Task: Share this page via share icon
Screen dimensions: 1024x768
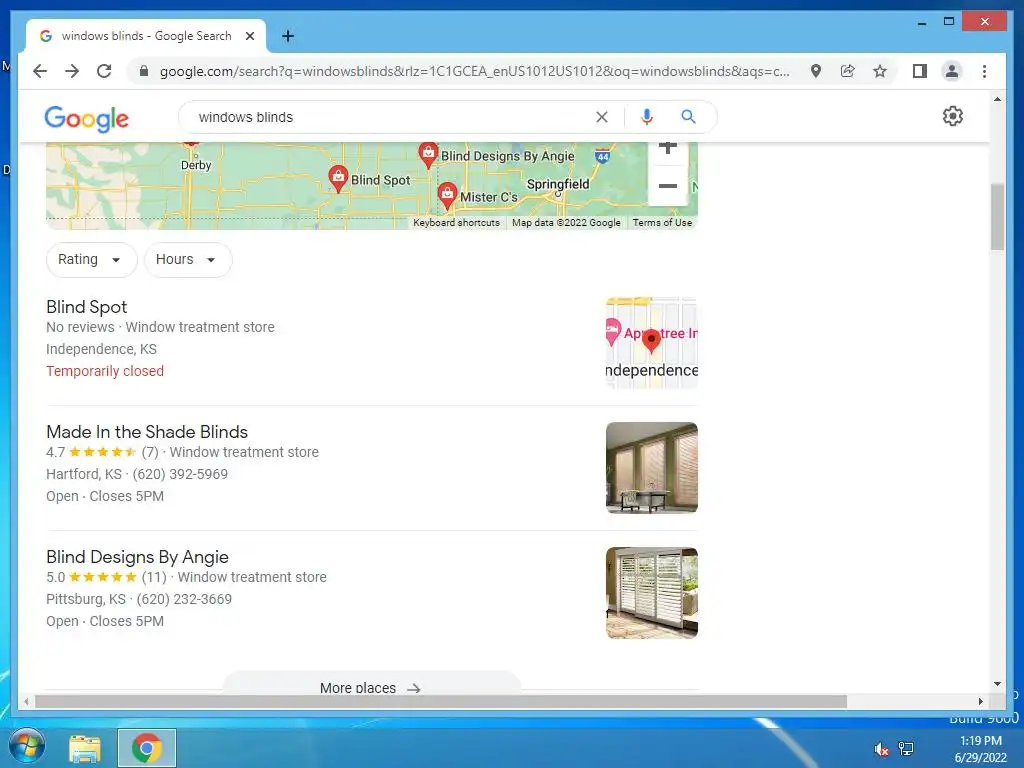Action: click(848, 71)
